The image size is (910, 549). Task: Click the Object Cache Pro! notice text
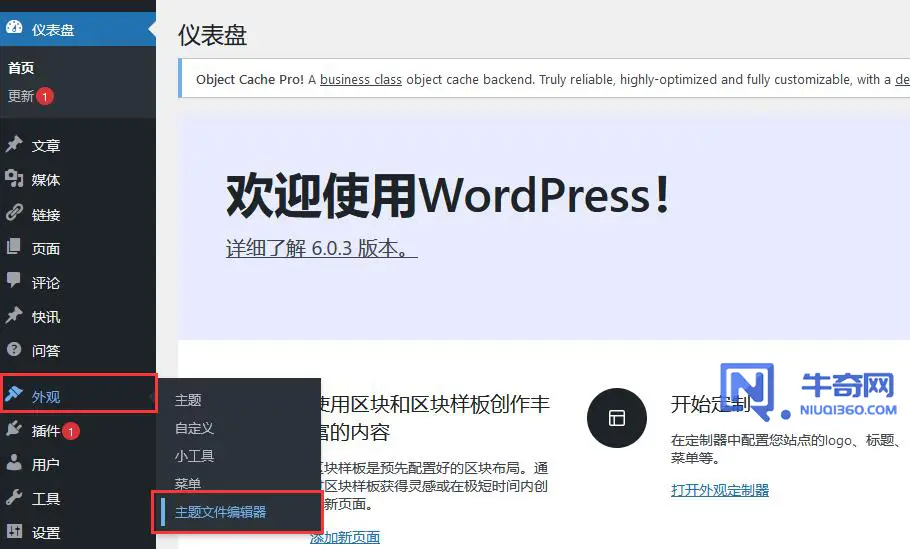coord(250,80)
